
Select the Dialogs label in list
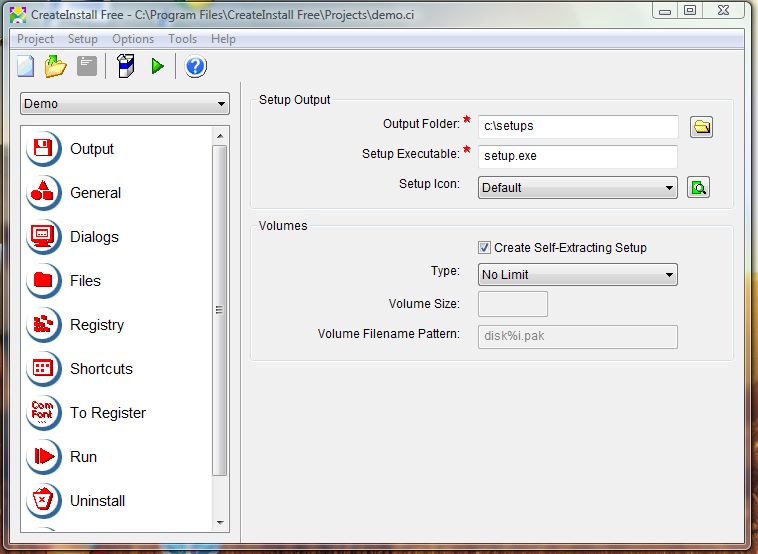point(94,237)
